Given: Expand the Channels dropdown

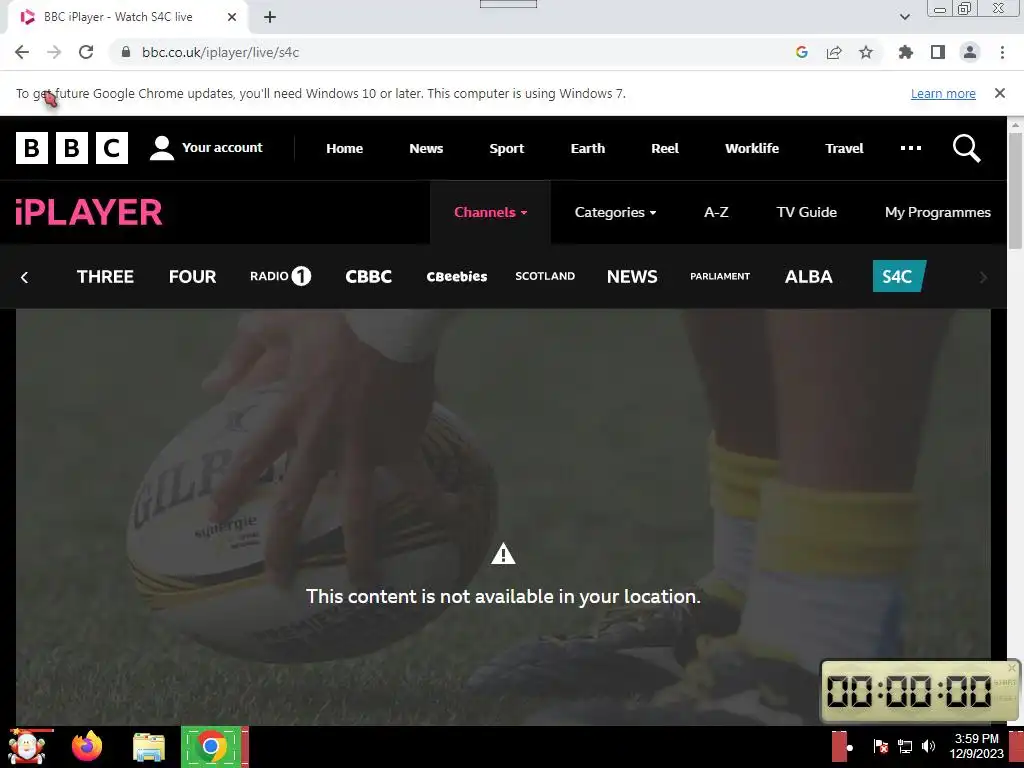Looking at the screenshot, I should (x=490, y=212).
